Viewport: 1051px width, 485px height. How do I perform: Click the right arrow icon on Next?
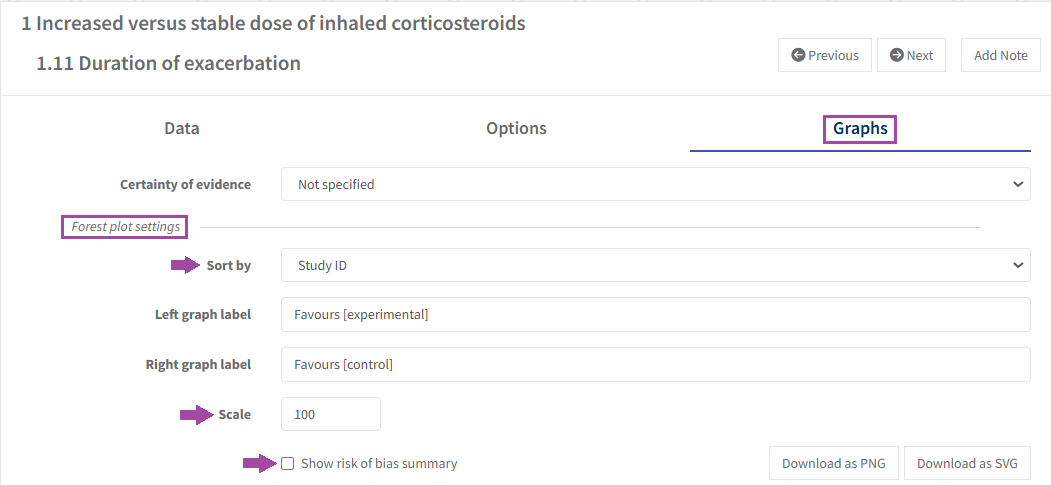pyautogui.click(x=896, y=56)
